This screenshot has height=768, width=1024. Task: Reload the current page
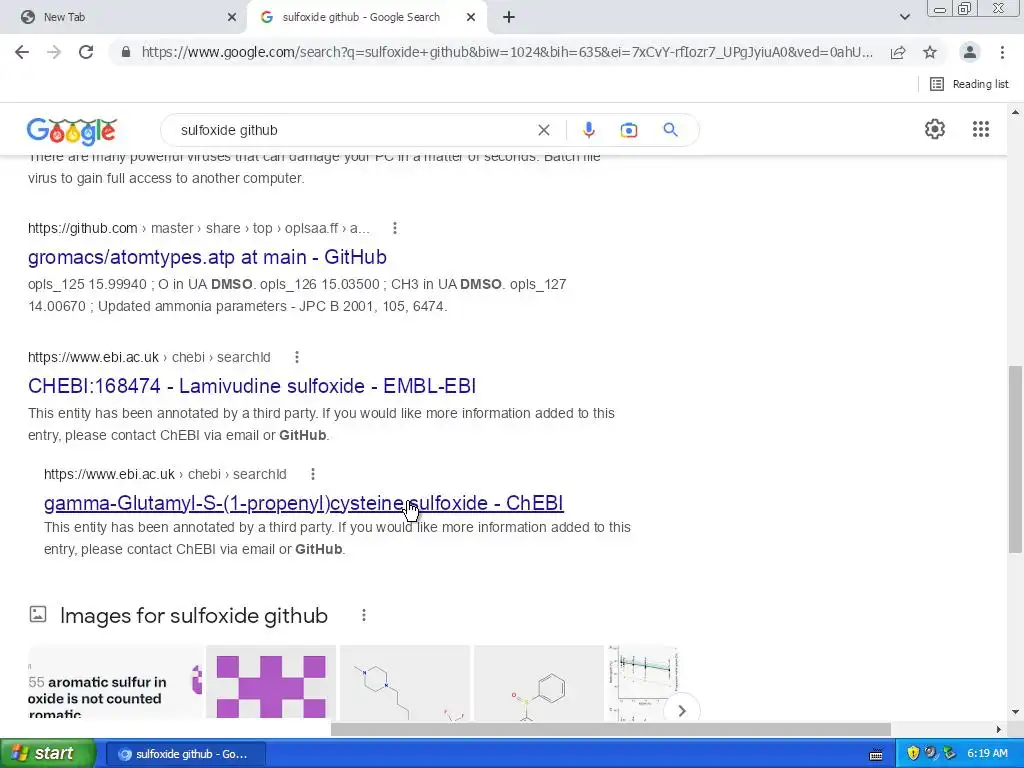(86, 52)
